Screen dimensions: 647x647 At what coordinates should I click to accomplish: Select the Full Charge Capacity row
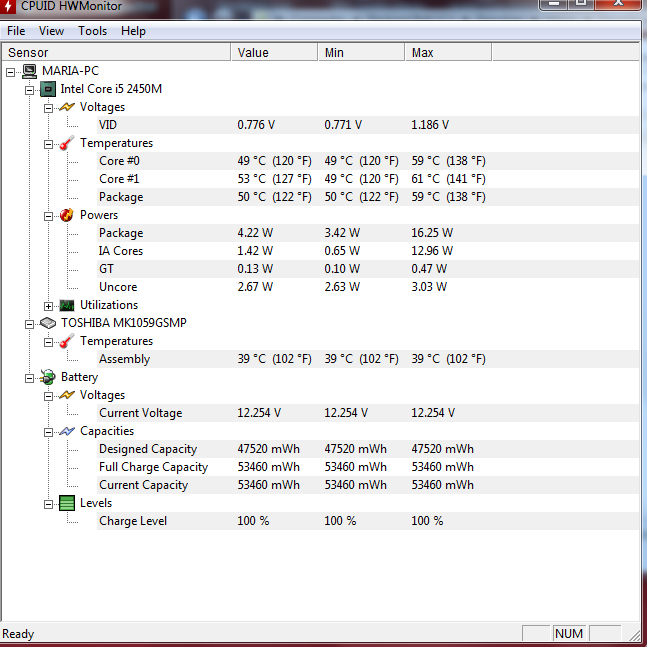coord(368,467)
